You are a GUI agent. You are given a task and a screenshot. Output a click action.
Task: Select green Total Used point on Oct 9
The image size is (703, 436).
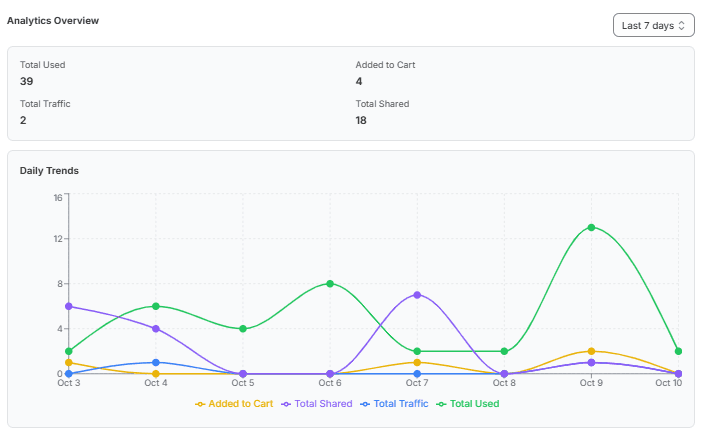591,227
